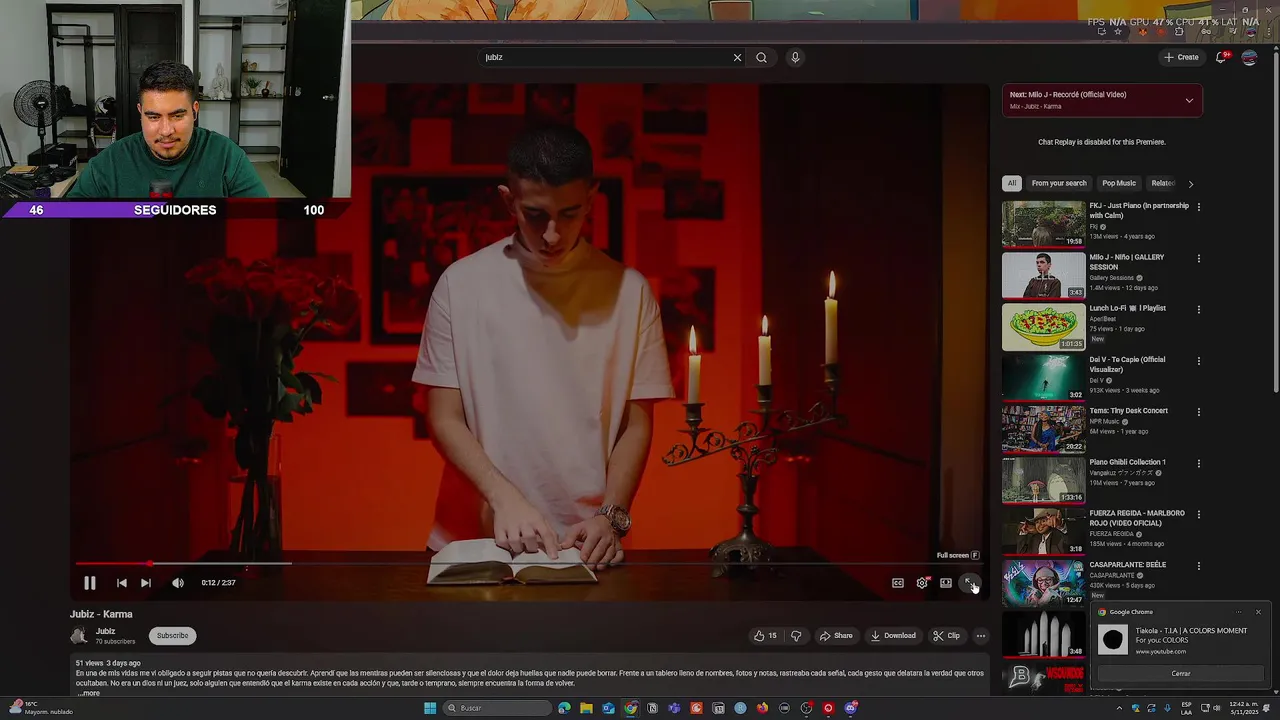The width and height of the screenshot is (1280, 720).
Task: Open "Dei V - Te Capie" video title
Action: (x=1127, y=364)
